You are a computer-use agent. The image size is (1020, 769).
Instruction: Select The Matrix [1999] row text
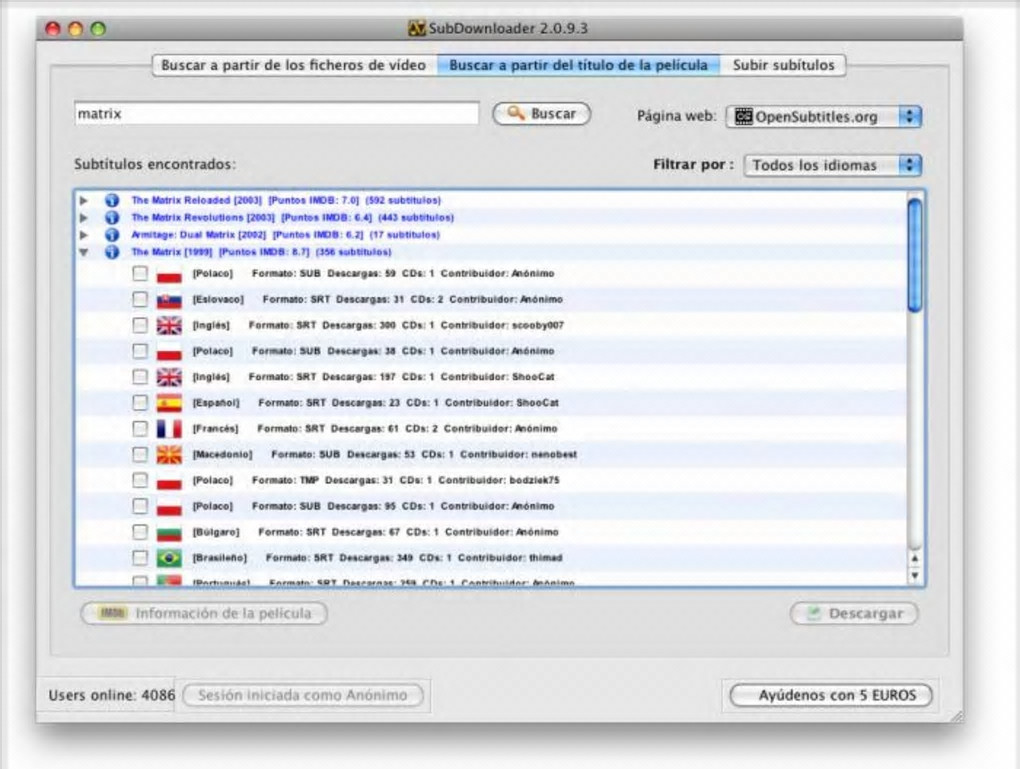pyautogui.click(x=261, y=252)
